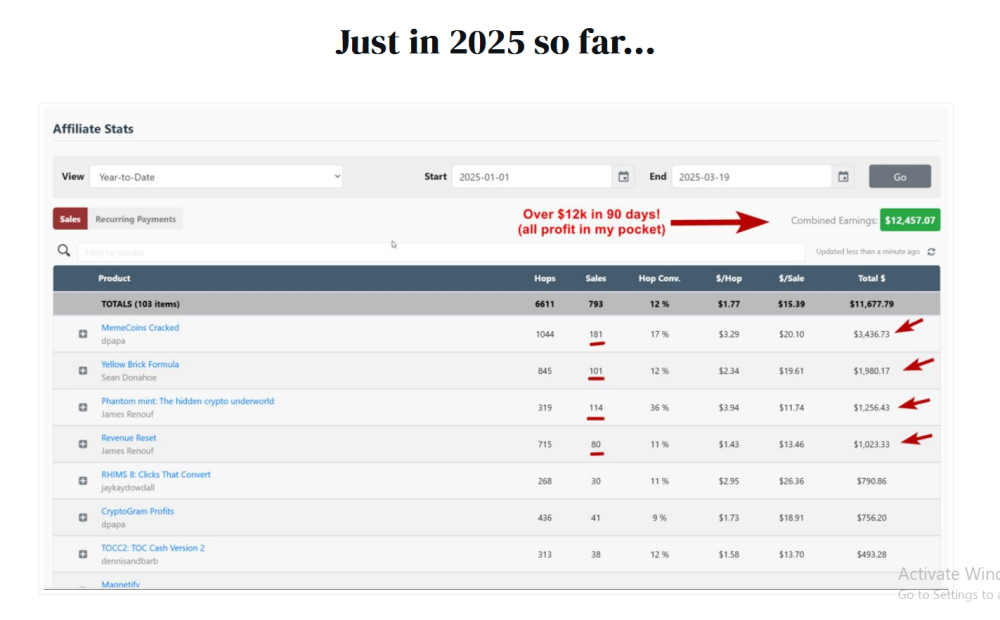1000x620 pixels.
Task: Click the dennisandbarb vendor name
Action: [x=129, y=561]
